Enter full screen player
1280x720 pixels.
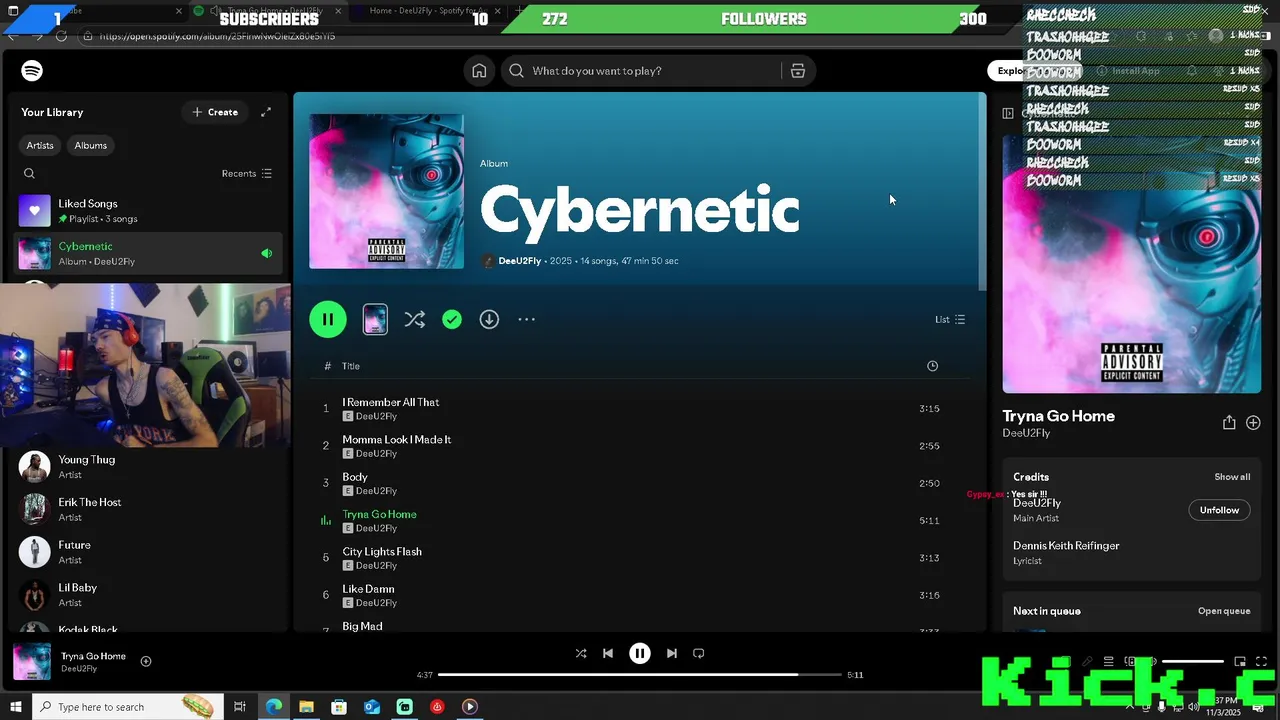pyautogui.click(x=1261, y=662)
